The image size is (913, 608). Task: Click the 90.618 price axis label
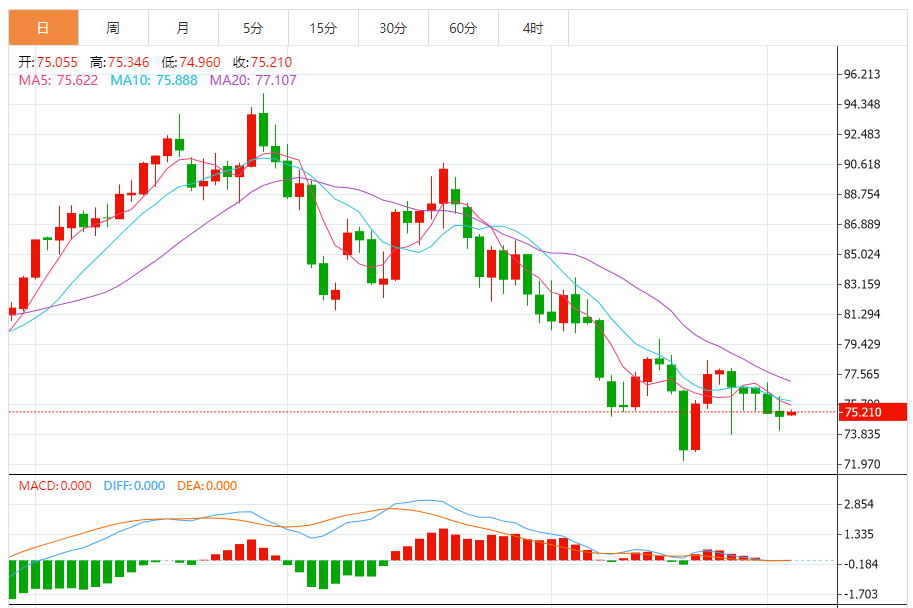point(862,164)
